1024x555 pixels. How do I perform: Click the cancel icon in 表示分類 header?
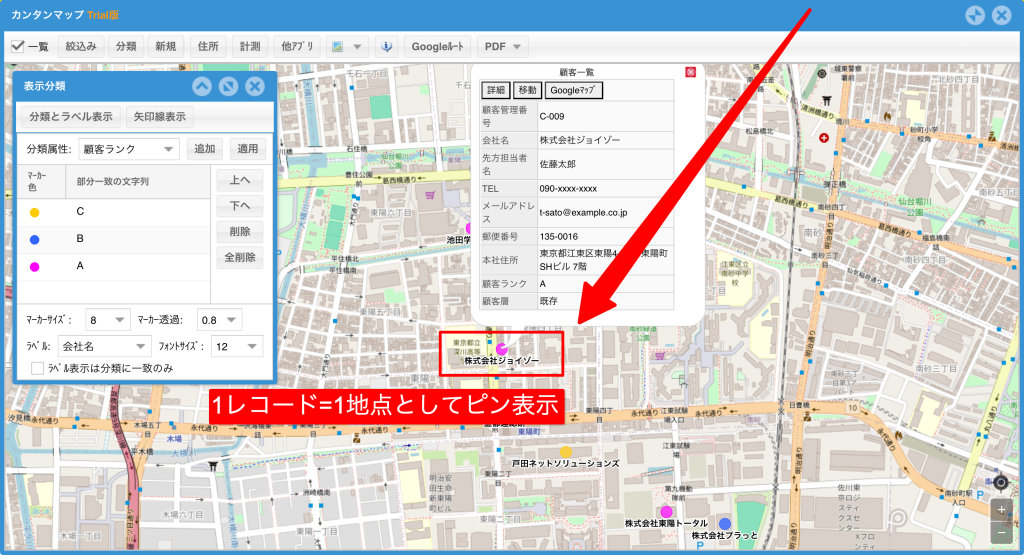(x=228, y=86)
